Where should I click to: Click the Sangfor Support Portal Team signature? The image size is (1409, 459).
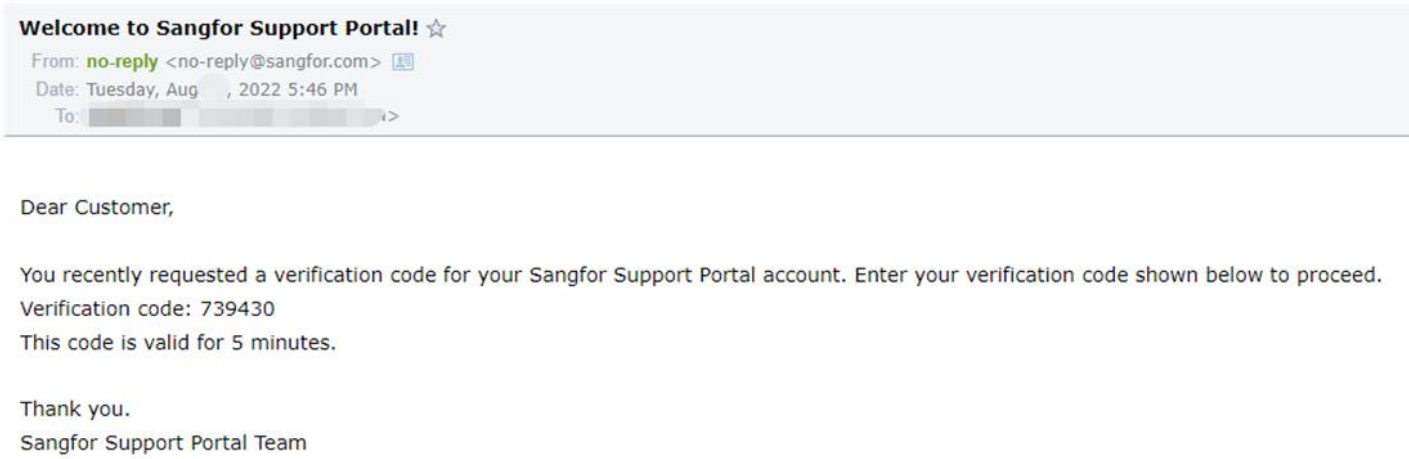coord(163,440)
